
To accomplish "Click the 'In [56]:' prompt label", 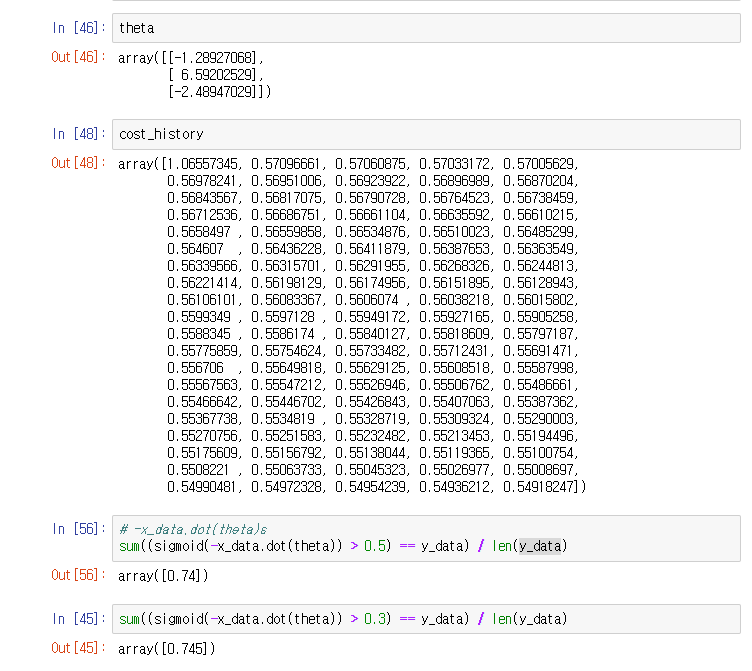I will click(x=79, y=529).
